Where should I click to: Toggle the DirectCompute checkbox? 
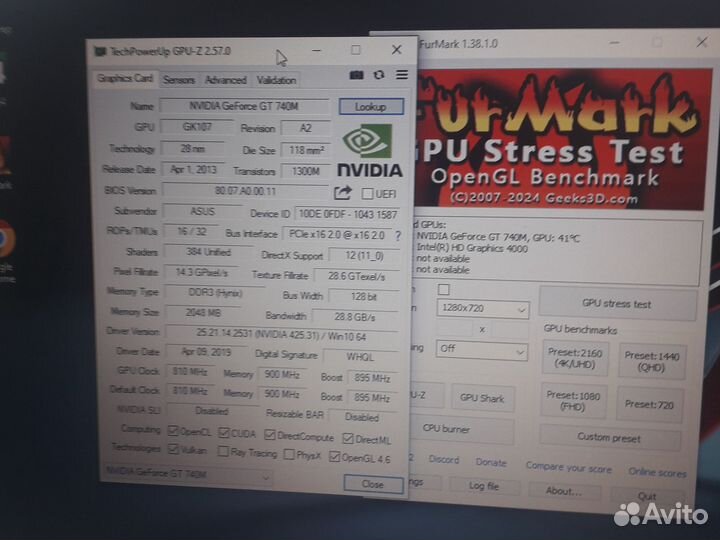[270, 434]
